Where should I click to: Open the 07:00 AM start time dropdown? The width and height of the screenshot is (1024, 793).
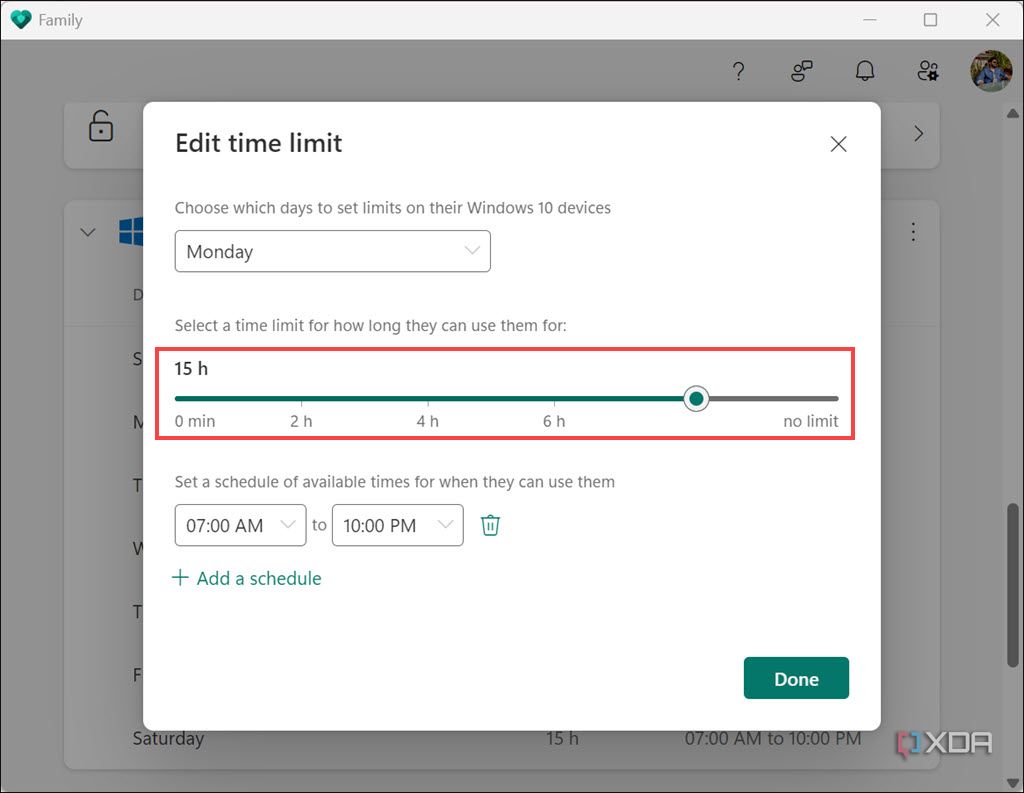(x=240, y=524)
